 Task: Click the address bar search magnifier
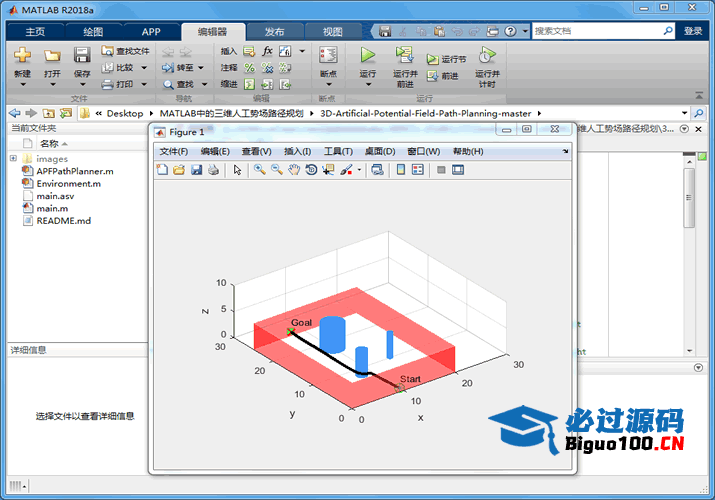coord(699,113)
